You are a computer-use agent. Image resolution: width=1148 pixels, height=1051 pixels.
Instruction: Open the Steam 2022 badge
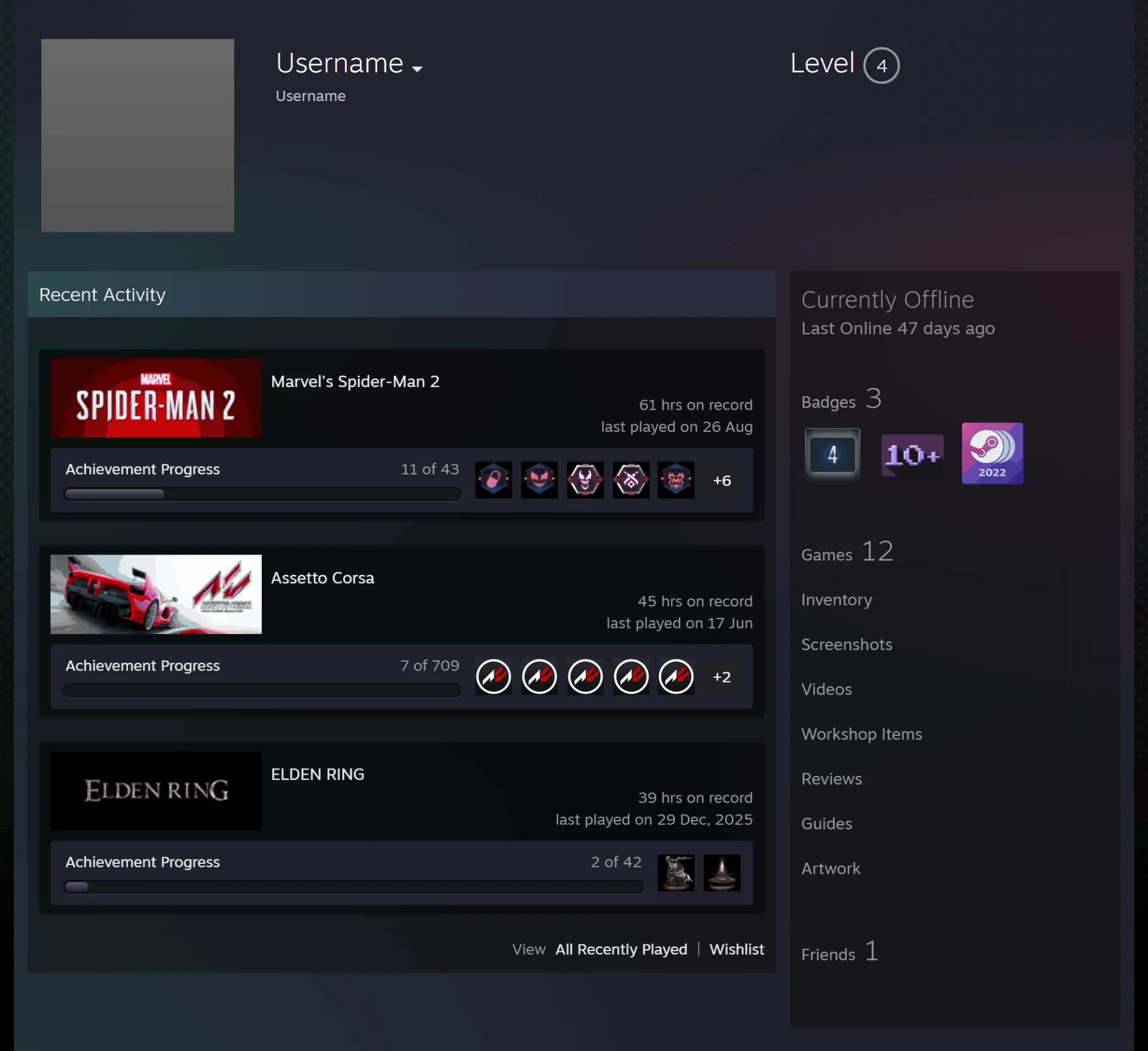[x=992, y=453]
